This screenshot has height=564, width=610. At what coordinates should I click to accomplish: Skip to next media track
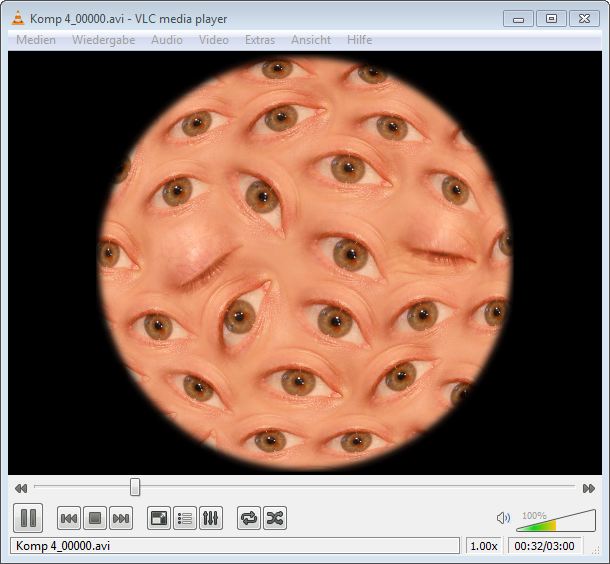point(121,518)
